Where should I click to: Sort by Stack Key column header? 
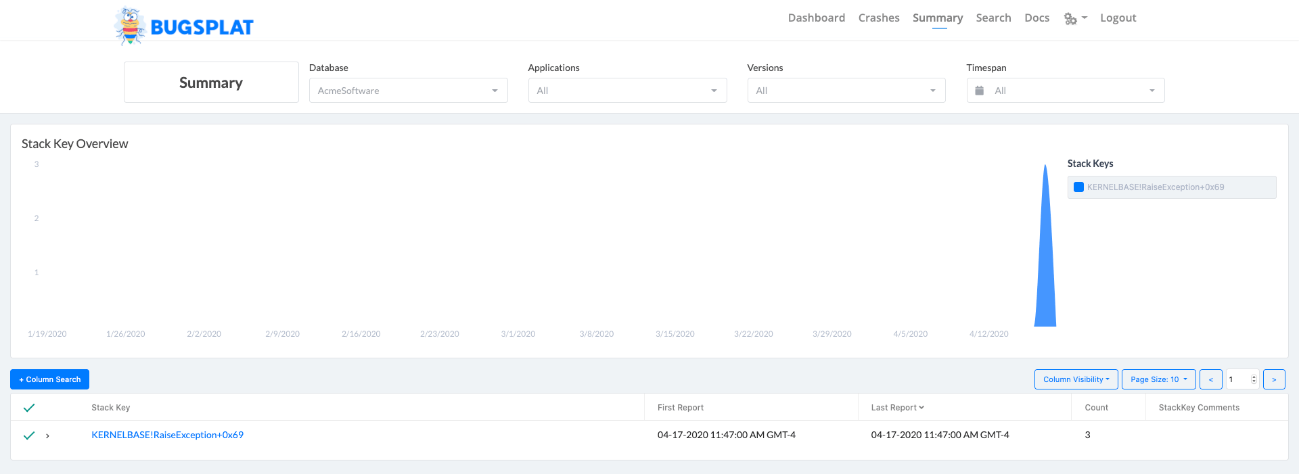(110, 407)
